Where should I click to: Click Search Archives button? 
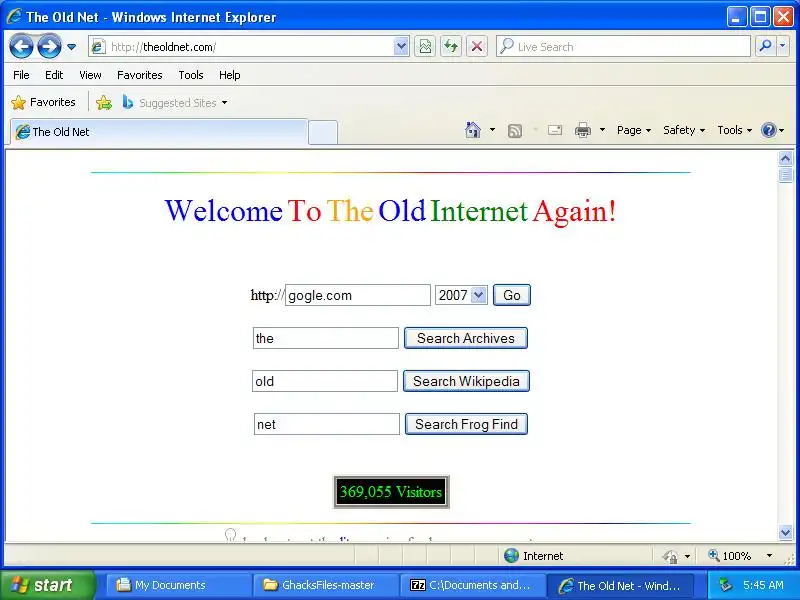point(466,338)
